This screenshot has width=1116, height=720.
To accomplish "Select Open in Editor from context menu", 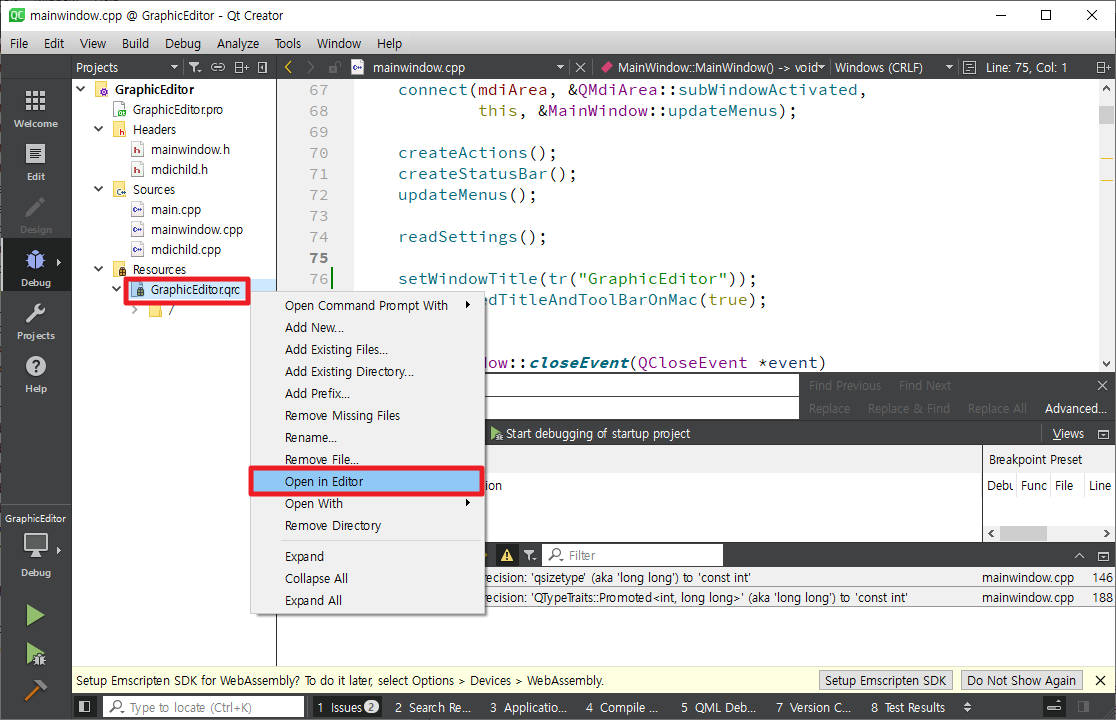I will pyautogui.click(x=367, y=482).
